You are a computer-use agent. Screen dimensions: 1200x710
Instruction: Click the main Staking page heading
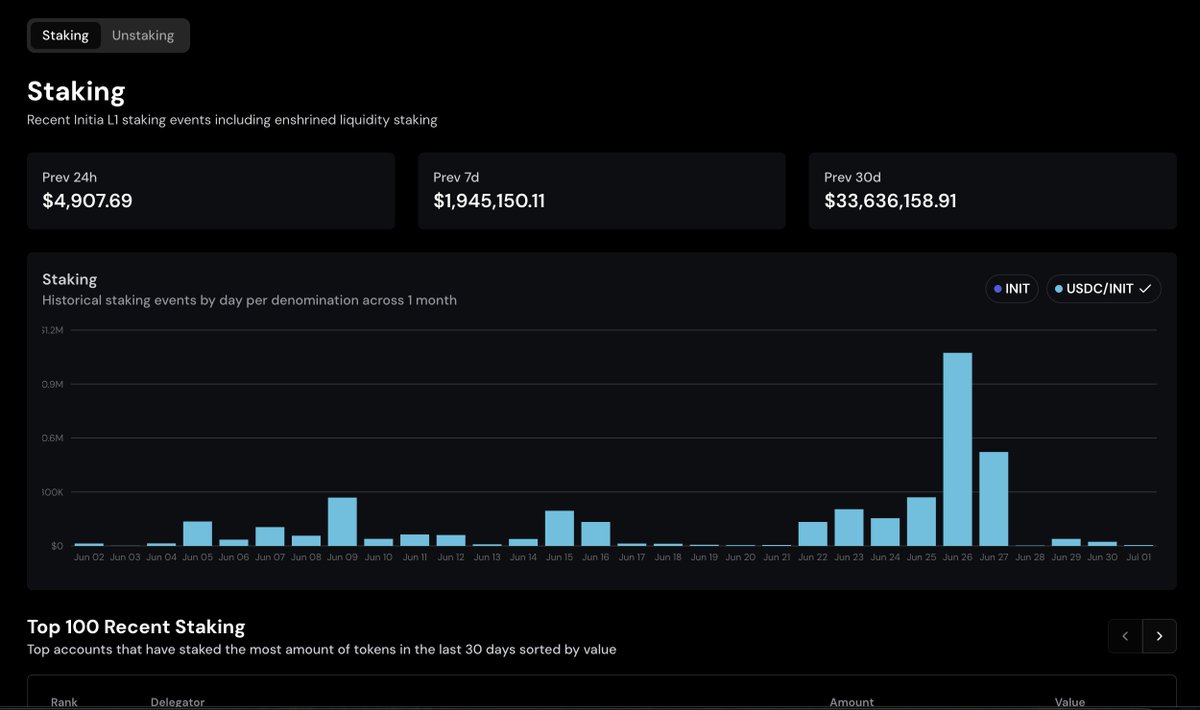click(x=76, y=92)
